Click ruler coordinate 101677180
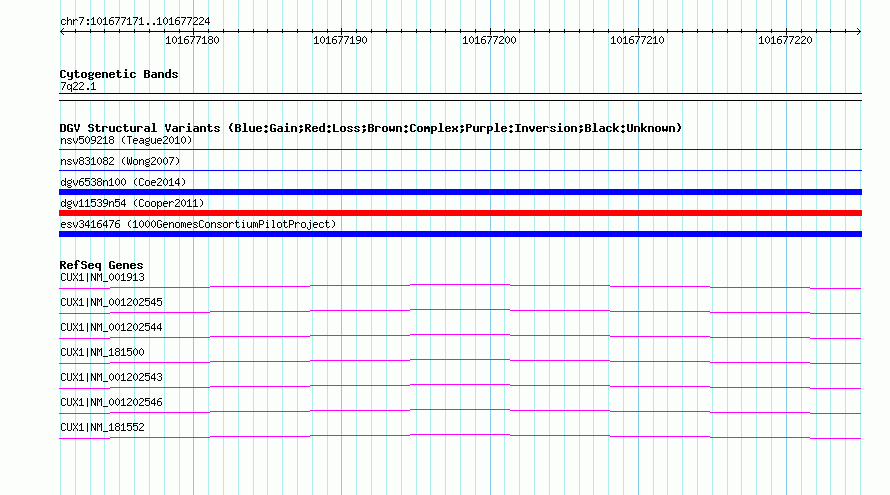890x495 pixels. click(x=192, y=40)
